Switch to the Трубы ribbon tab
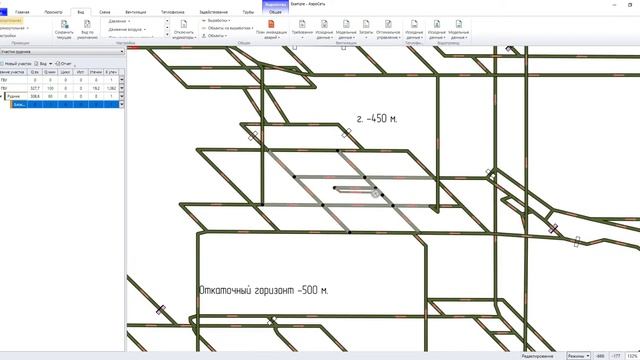The height and width of the screenshot is (360, 640). (248, 12)
